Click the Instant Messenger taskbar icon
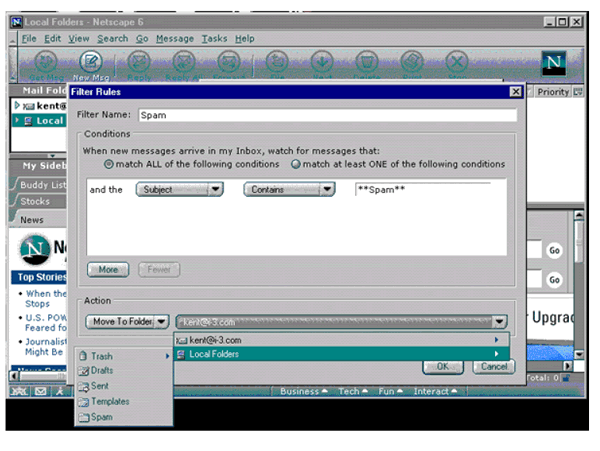Viewport: 600px width, 451px height. coord(60,391)
